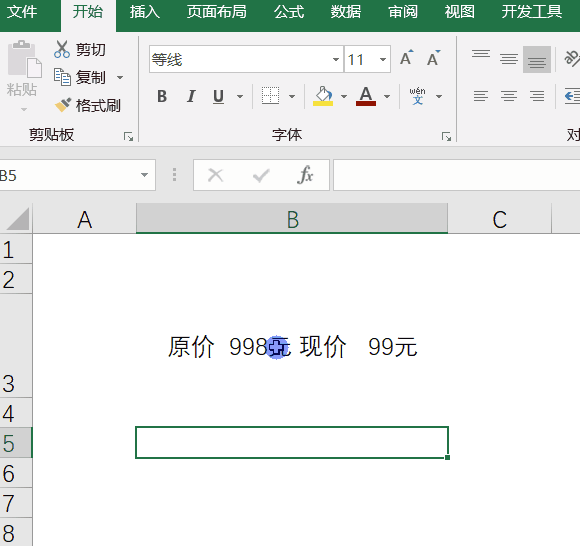Open the clipboard pane launcher
Screen dimensions: 580x546
click(128, 137)
